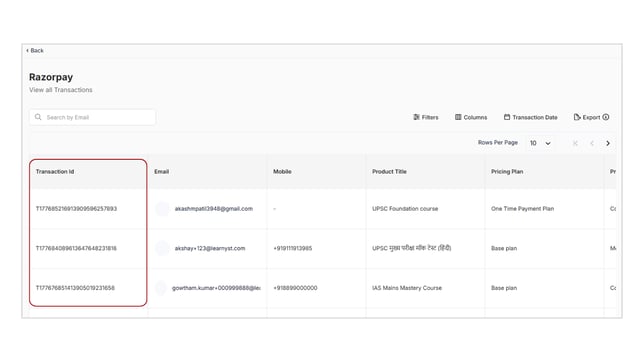Click avatar beside akshay+123@learnyst.com
Viewport: 644px width, 362px height.
tap(162, 248)
